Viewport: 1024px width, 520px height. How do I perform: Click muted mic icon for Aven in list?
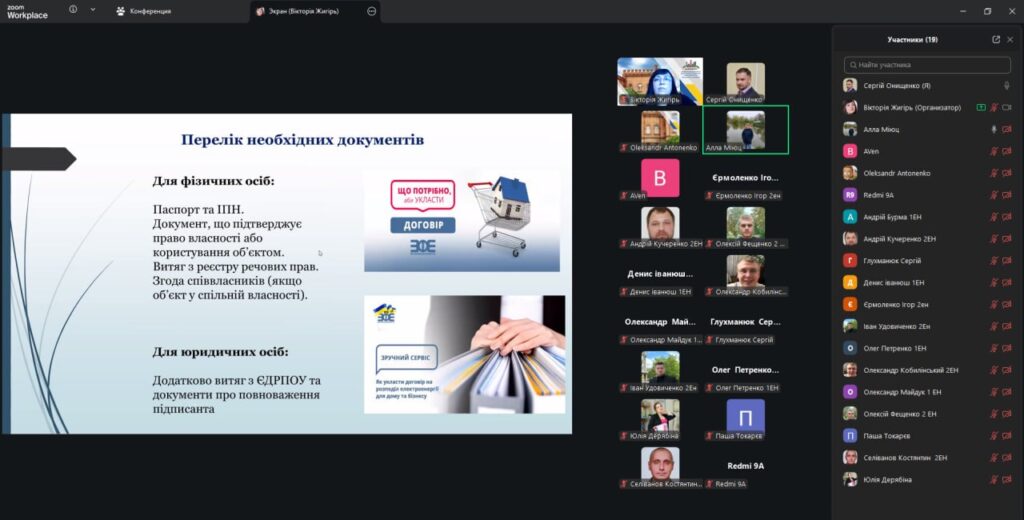pos(994,151)
